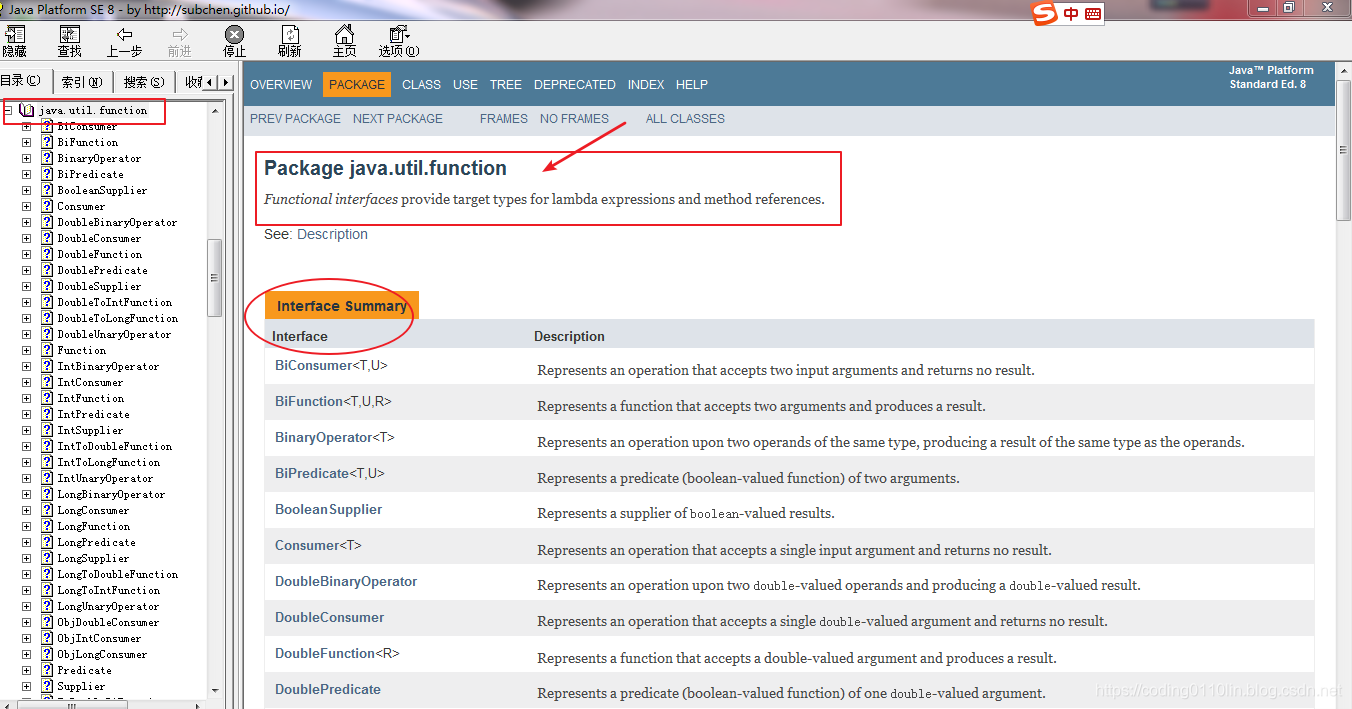Collapse the java.util.function tree node
This screenshot has width=1352, height=709.
7,110
